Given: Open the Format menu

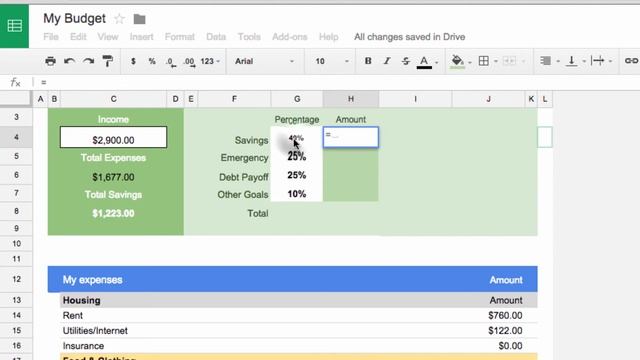Looking at the screenshot, I should tap(180, 37).
